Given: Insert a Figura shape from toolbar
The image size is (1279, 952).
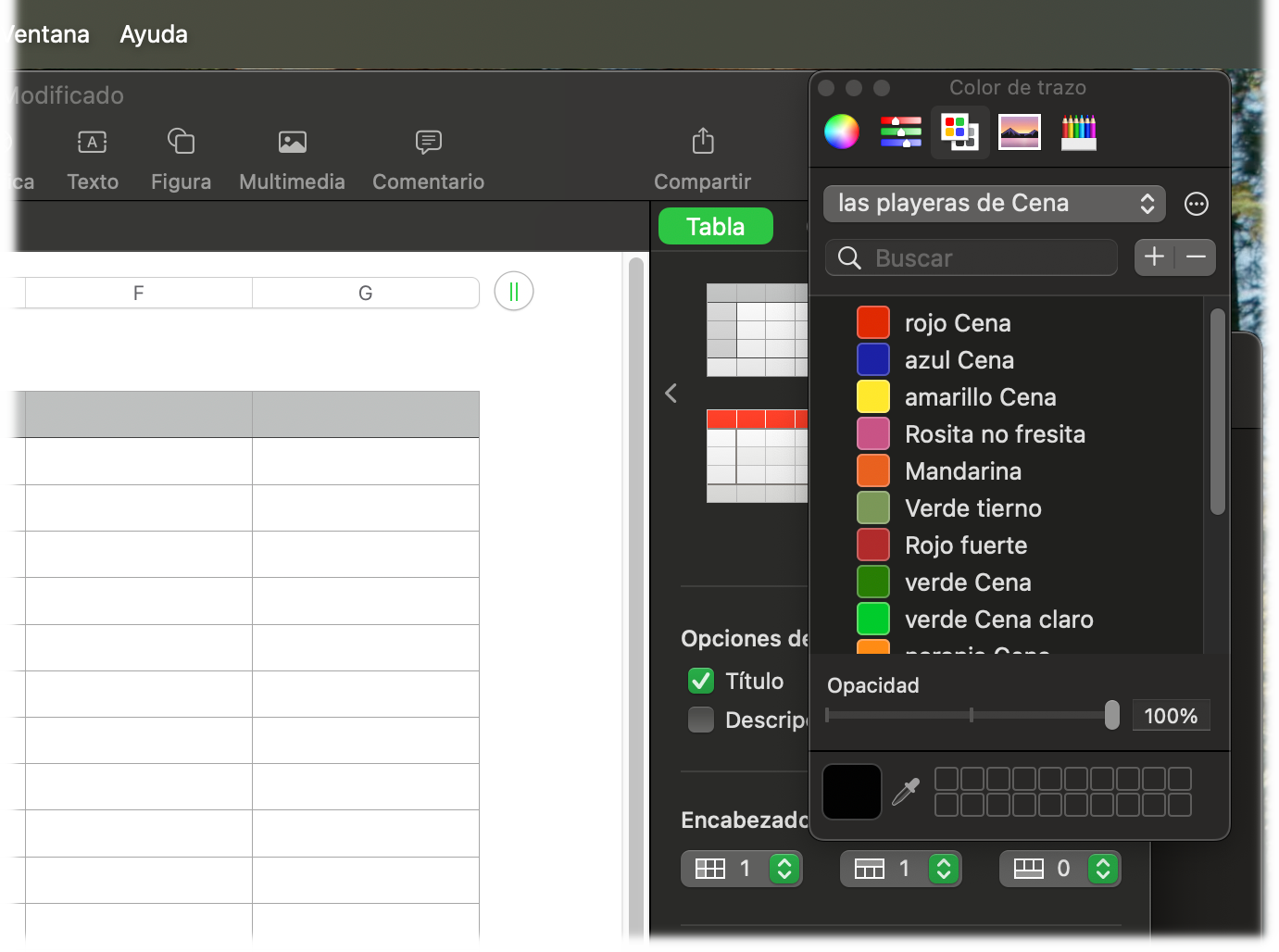Looking at the screenshot, I should pos(181,142).
